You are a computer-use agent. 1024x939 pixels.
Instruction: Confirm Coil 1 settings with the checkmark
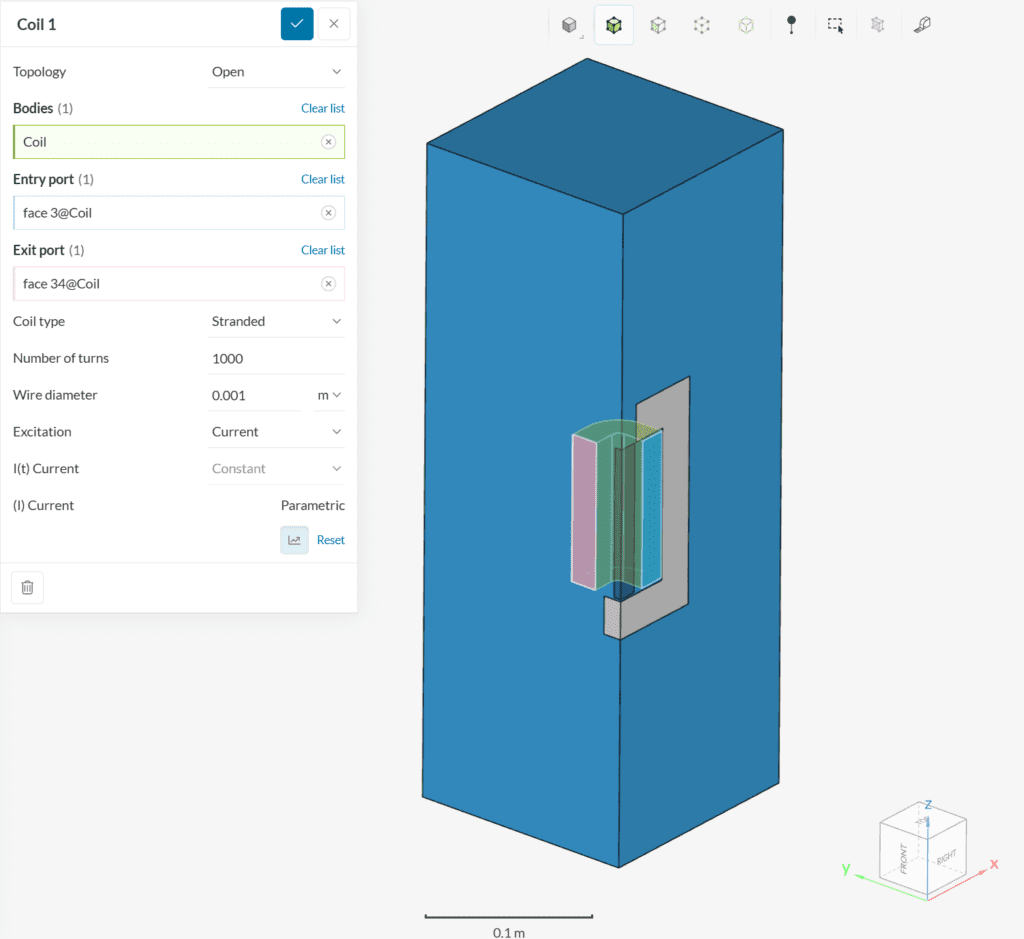click(x=297, y=23)
